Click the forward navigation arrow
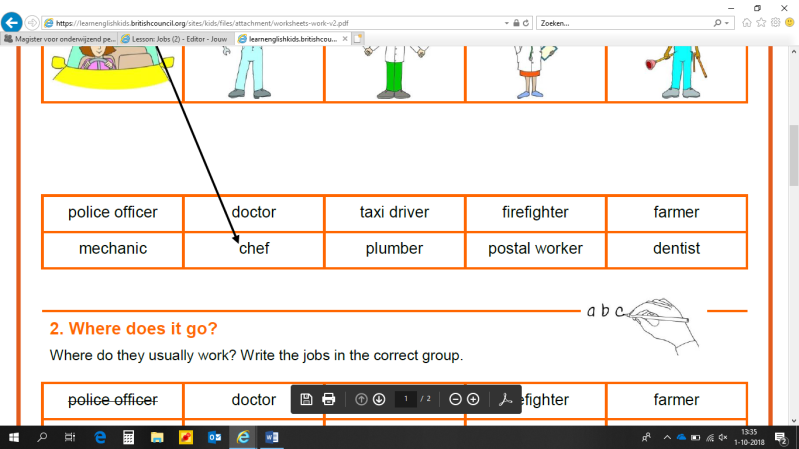Screen dimensions: 799x449 32,23
